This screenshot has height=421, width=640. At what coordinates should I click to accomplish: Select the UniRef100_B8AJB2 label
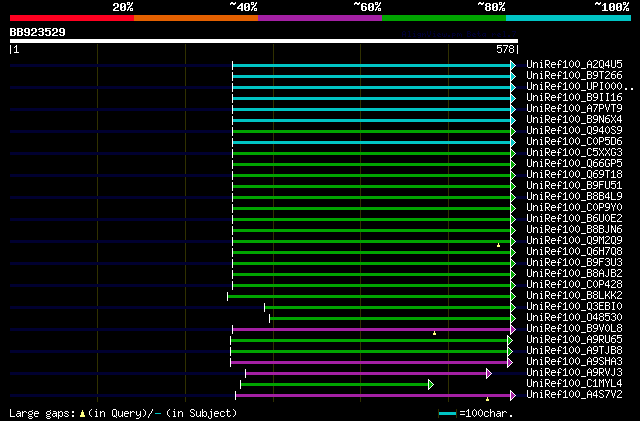[x=574, y=274]
